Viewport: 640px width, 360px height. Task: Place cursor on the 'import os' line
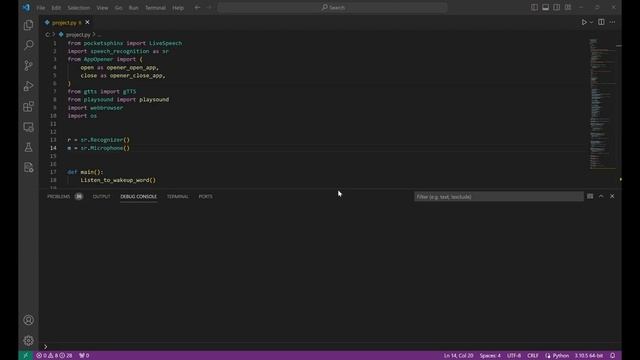click(x=82, y=116)
